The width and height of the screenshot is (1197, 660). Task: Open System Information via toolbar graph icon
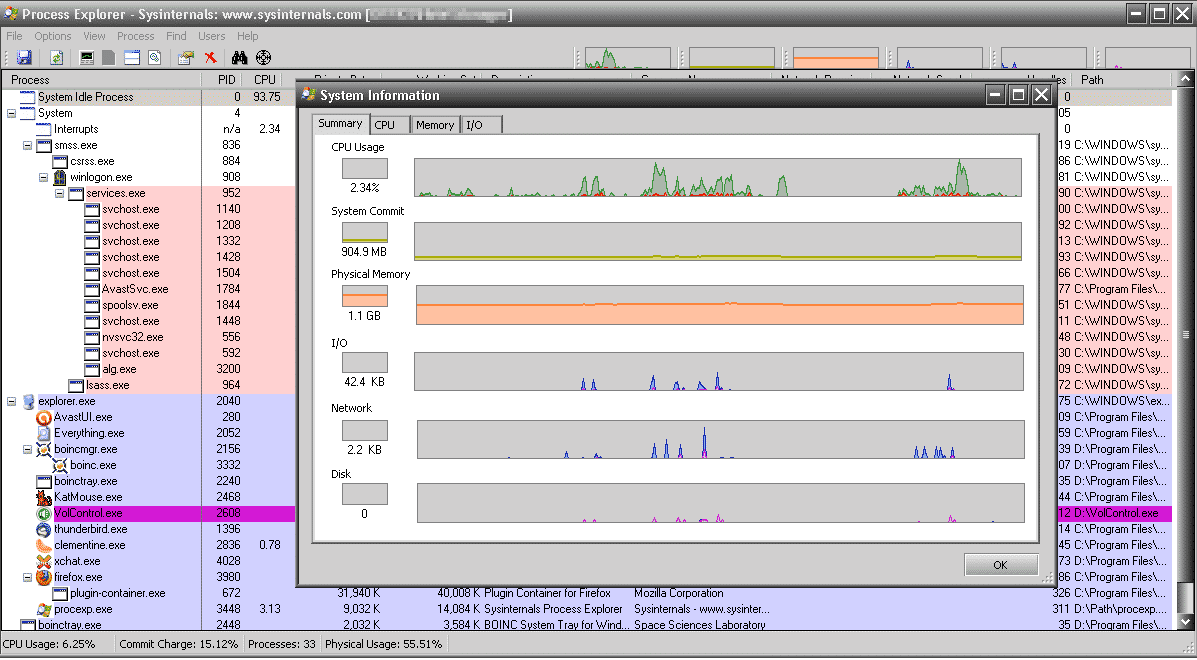click(87, 58)
